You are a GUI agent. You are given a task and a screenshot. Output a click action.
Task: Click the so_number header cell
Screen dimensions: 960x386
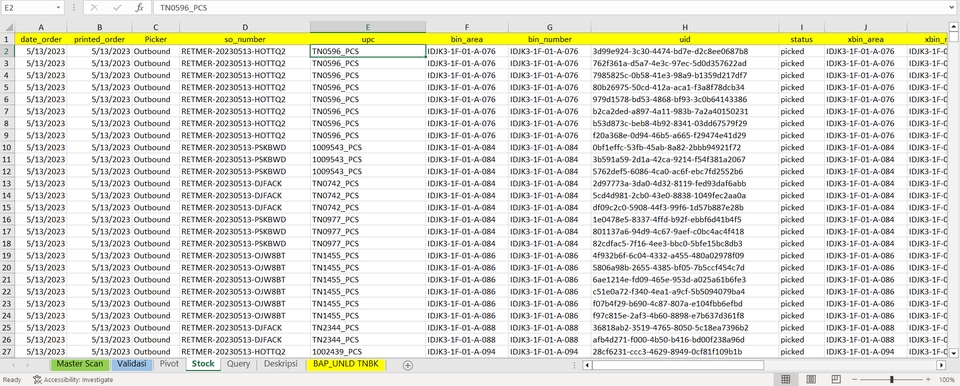point(245,39)
